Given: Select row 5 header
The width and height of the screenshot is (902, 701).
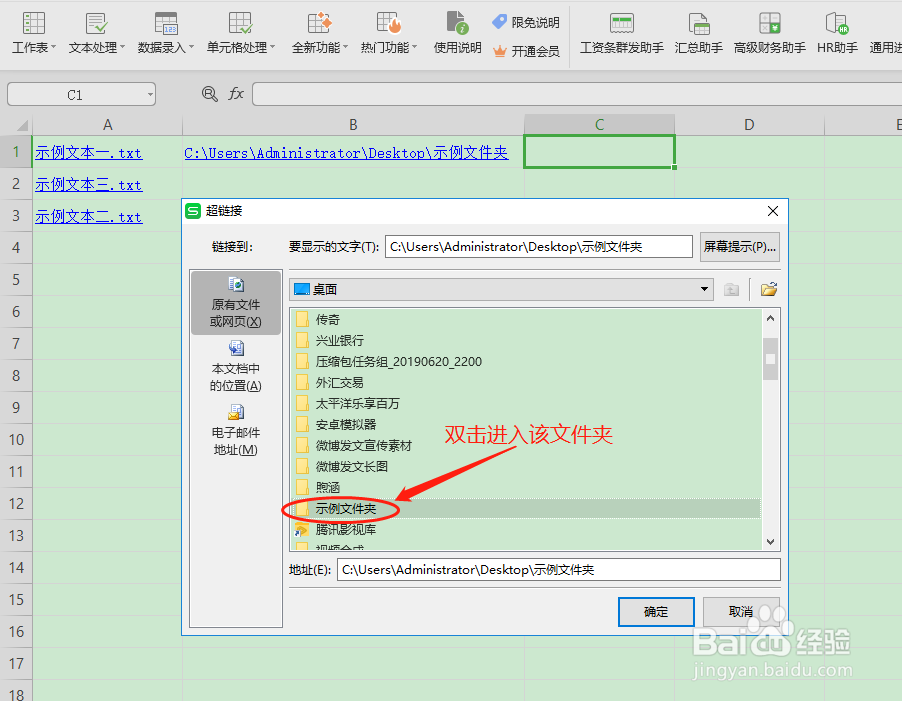Looking at the screenshot, I should point(16,280).
